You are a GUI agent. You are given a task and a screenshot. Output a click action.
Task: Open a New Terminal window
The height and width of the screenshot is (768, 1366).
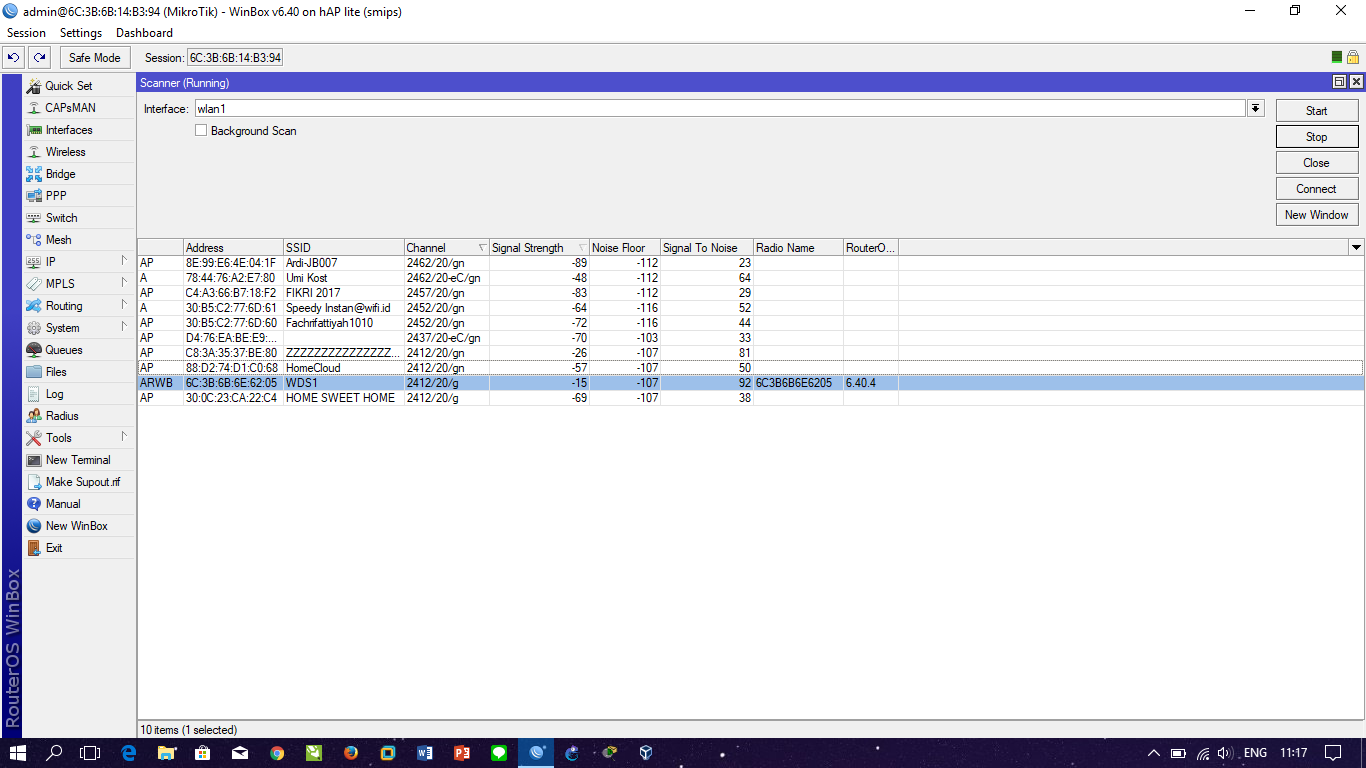click(78, 459)
